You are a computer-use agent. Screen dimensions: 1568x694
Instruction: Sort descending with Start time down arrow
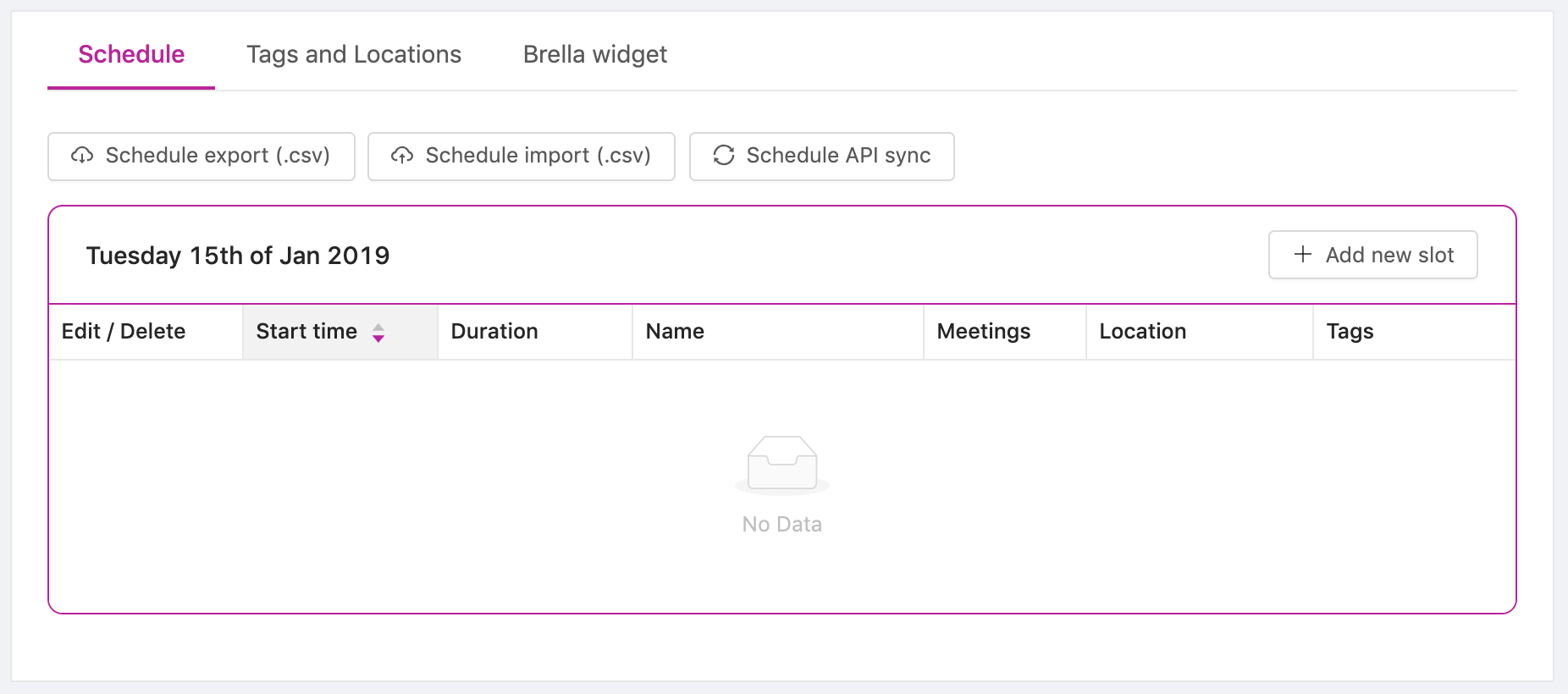(x=378, y=339)
